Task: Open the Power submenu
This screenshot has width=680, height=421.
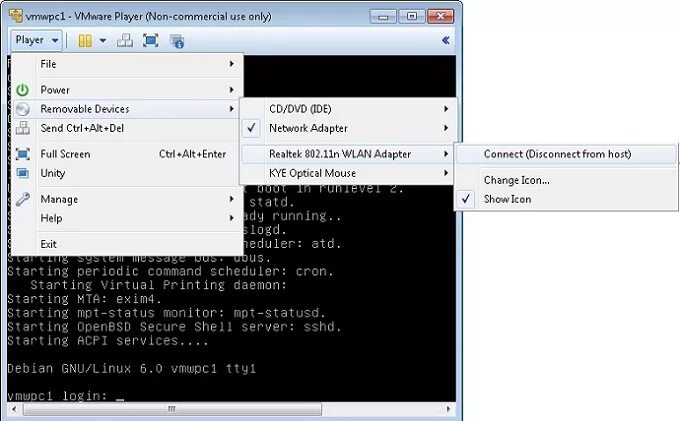Action: (x=128, y=90)
